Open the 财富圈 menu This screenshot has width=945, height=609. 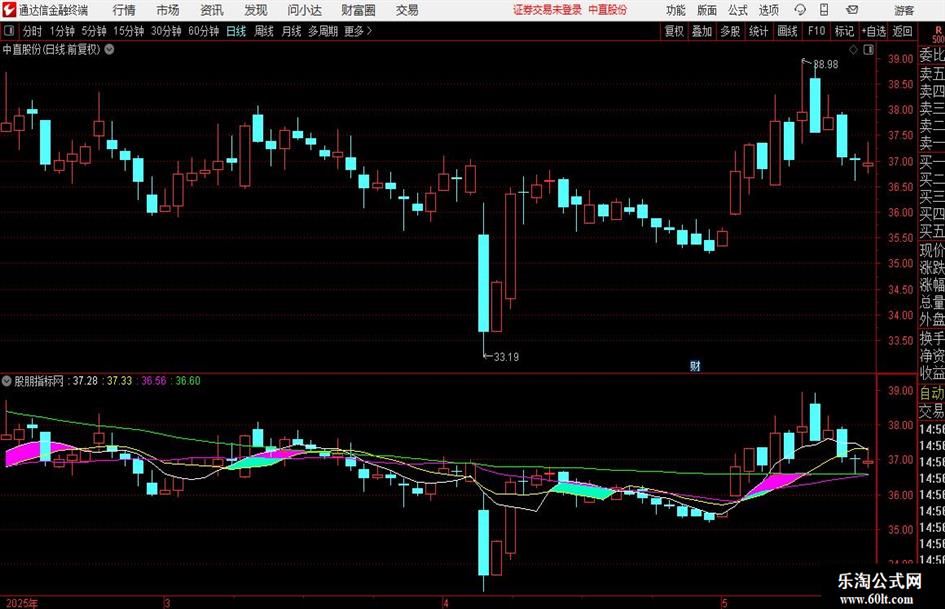[358, 10]
